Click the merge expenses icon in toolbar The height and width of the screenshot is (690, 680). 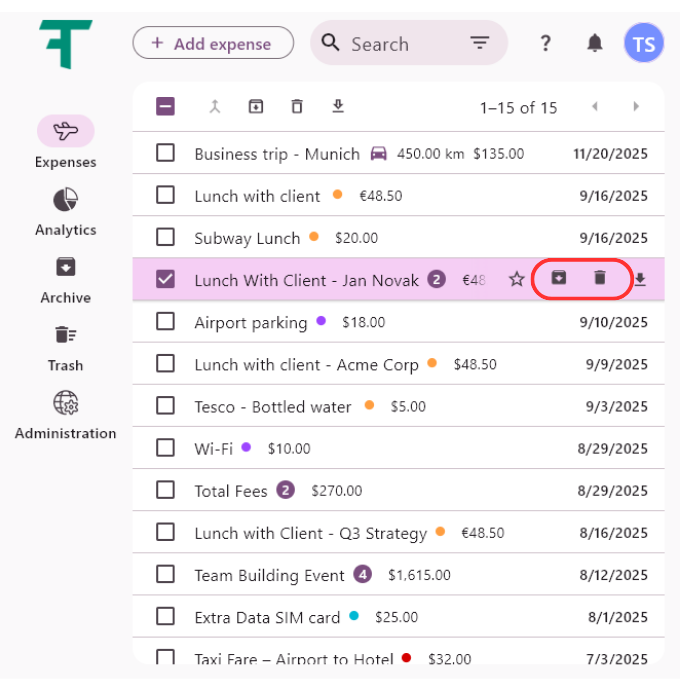[x=214, y=107]
